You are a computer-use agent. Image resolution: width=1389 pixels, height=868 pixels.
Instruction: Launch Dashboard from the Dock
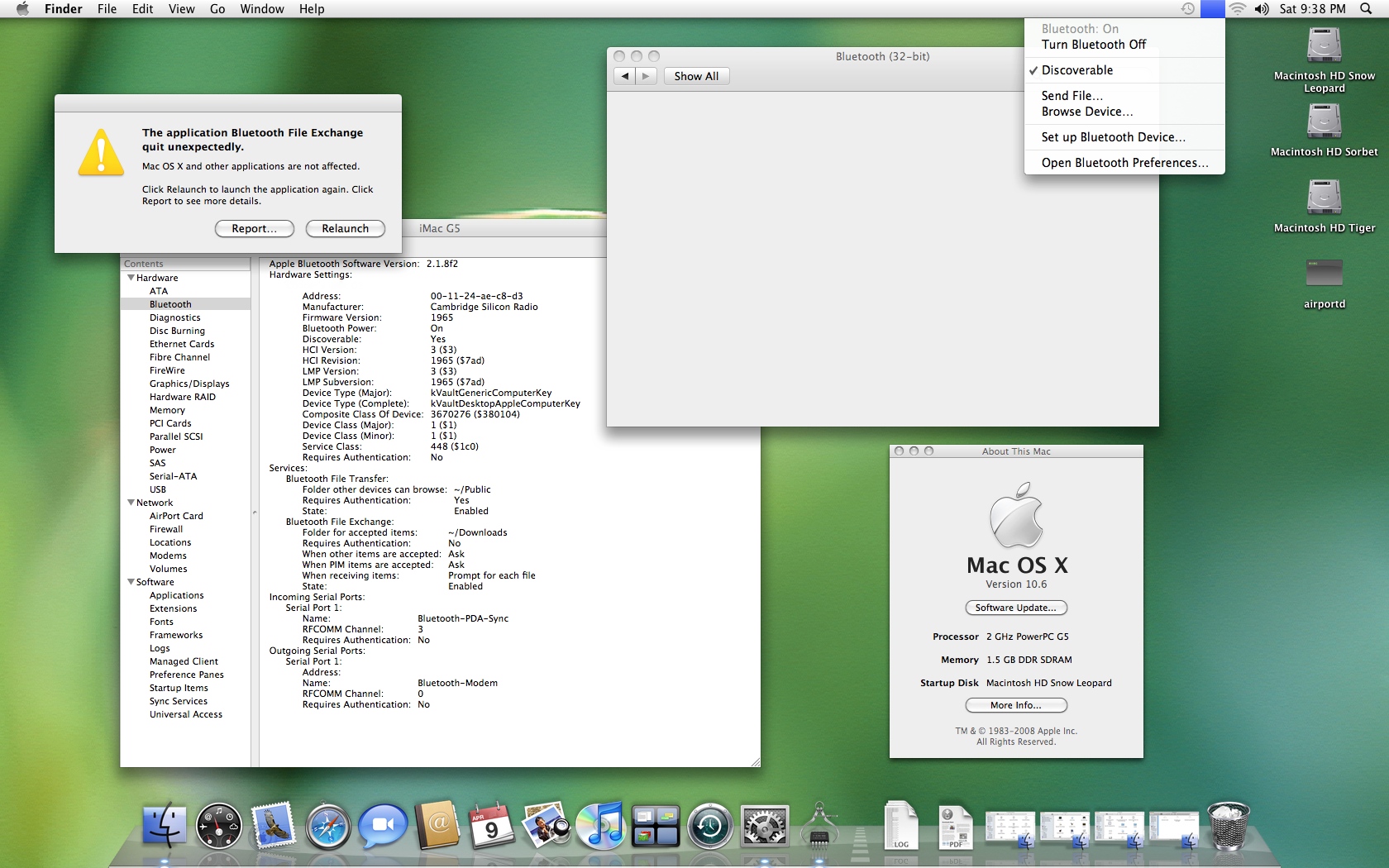219,826
